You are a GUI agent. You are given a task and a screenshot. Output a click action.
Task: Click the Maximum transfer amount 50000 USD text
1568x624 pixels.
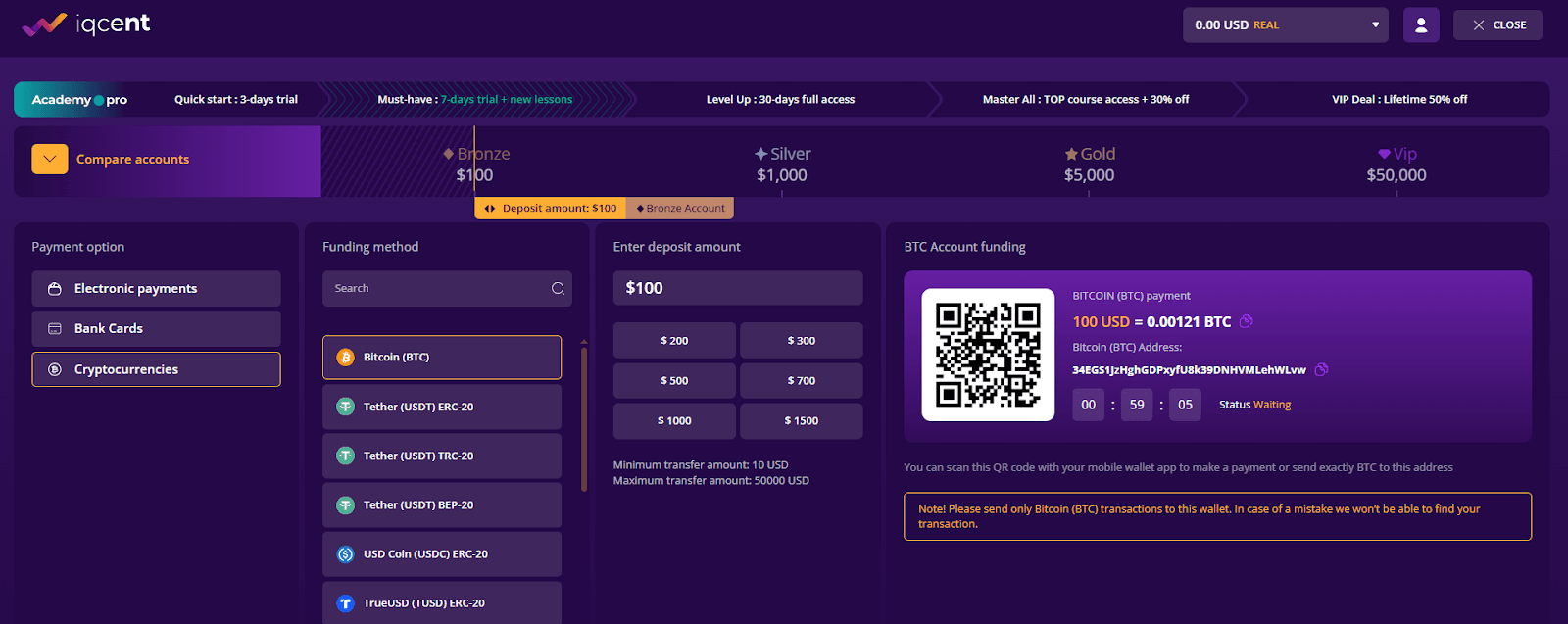pos(711,481)
